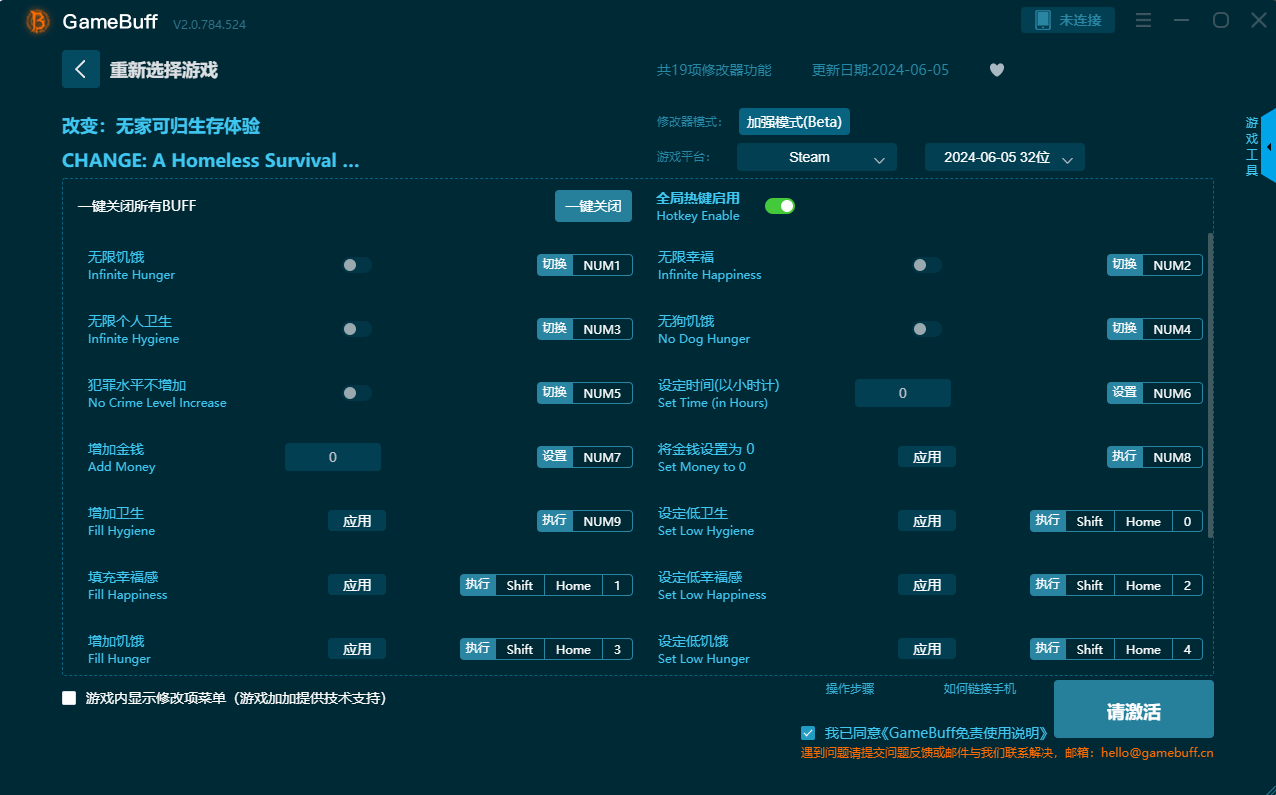Click the CHANGE: A Homeless Survival title

(x=210, y=160)
